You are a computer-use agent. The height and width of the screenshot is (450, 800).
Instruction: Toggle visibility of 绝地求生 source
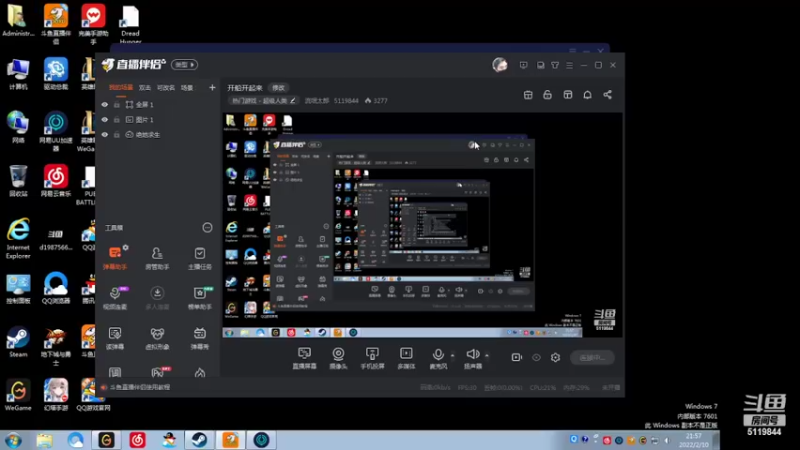(x=105, y=135)
